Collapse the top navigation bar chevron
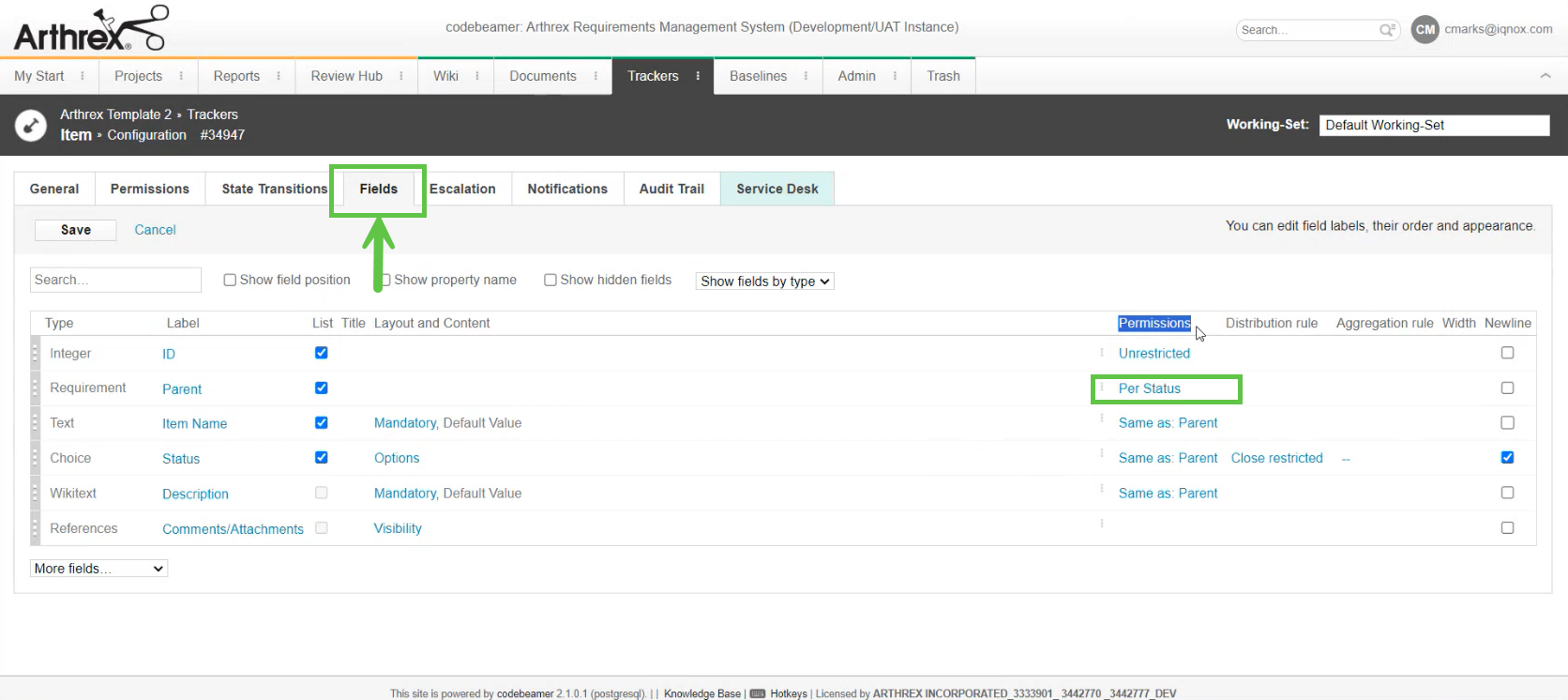1568x700 pixels. pyautogui.click(x=1545, y=76)
